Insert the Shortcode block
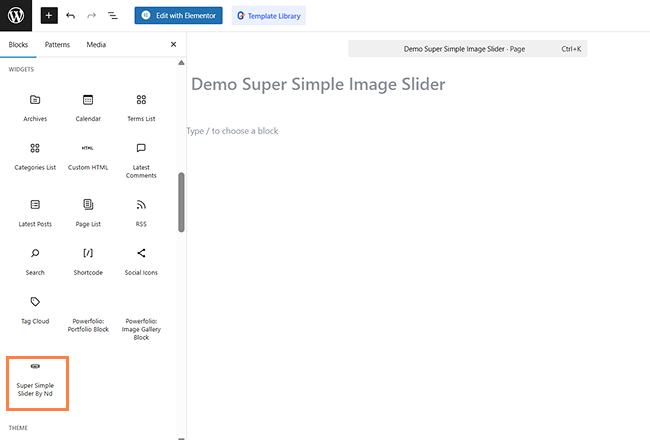This screenshot has height=440, width=650. (88, 260)
